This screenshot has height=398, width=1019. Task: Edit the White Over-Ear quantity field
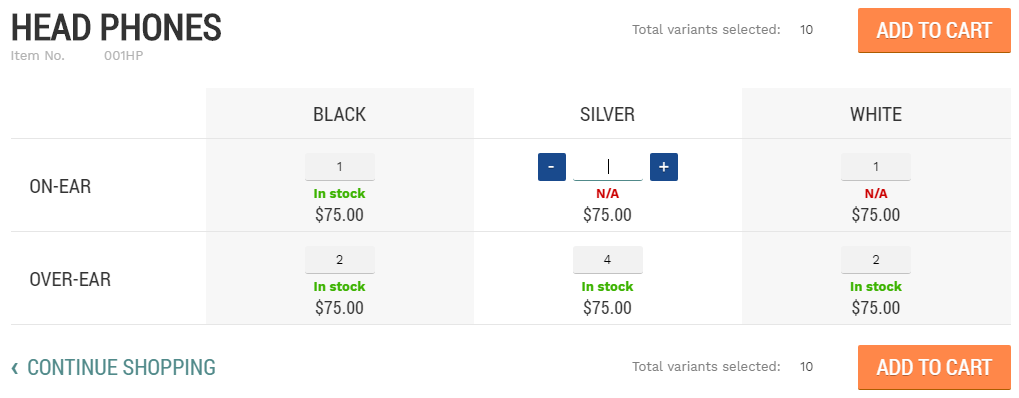[x=876, y=260]
